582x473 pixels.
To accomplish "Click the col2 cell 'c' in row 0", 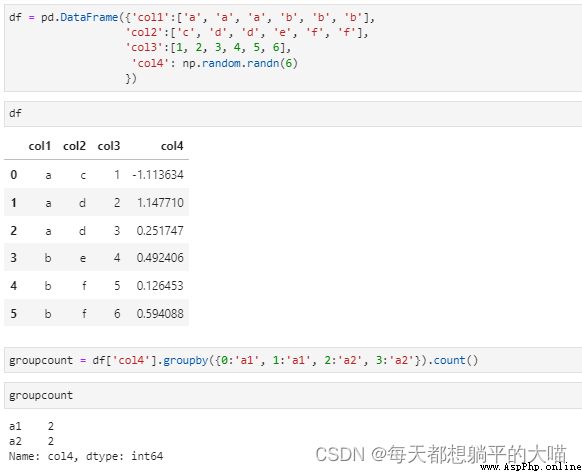I will point(83,175).
